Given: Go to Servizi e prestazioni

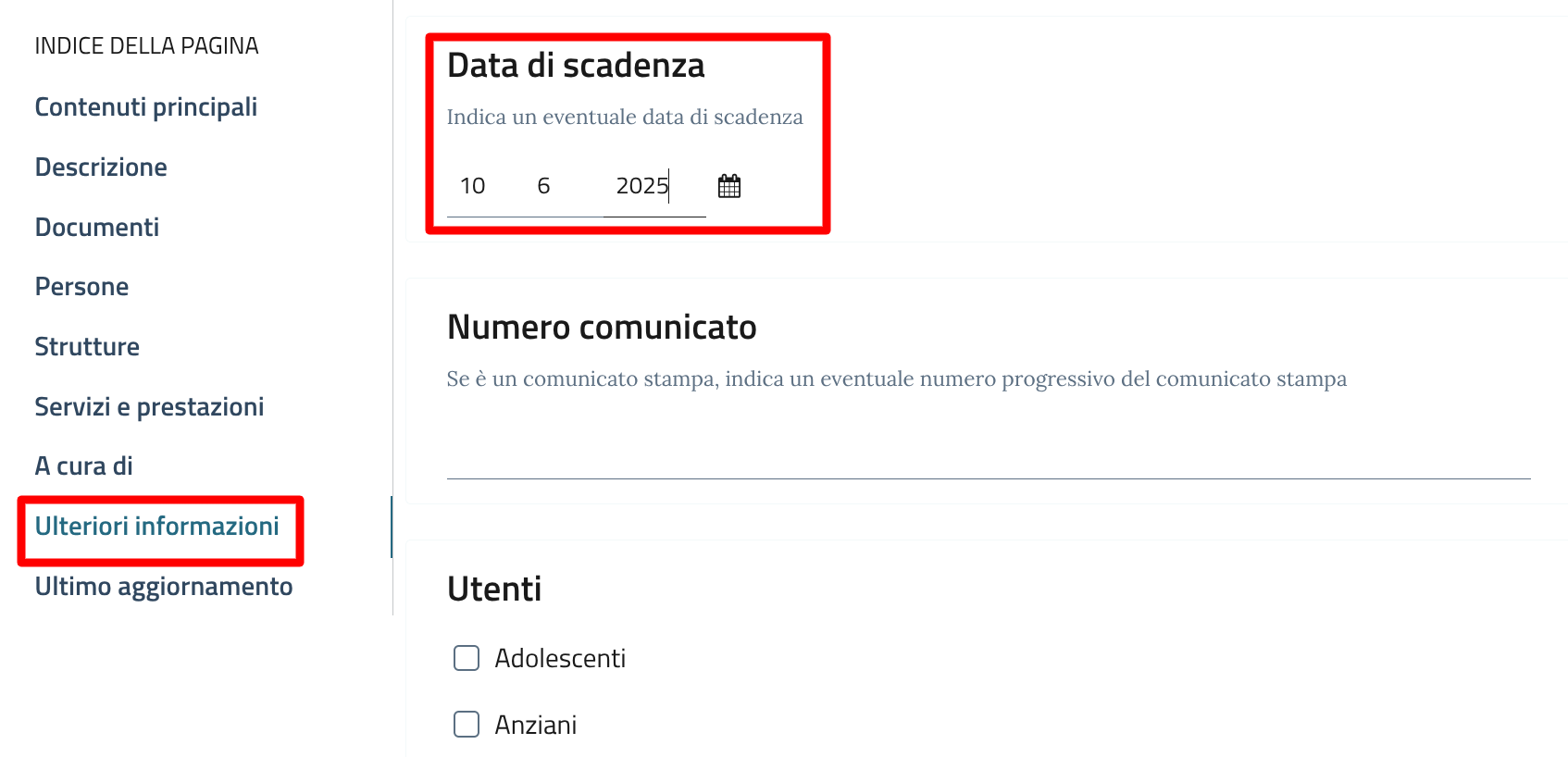Looking at the screenshot, I should click(149, 407).
